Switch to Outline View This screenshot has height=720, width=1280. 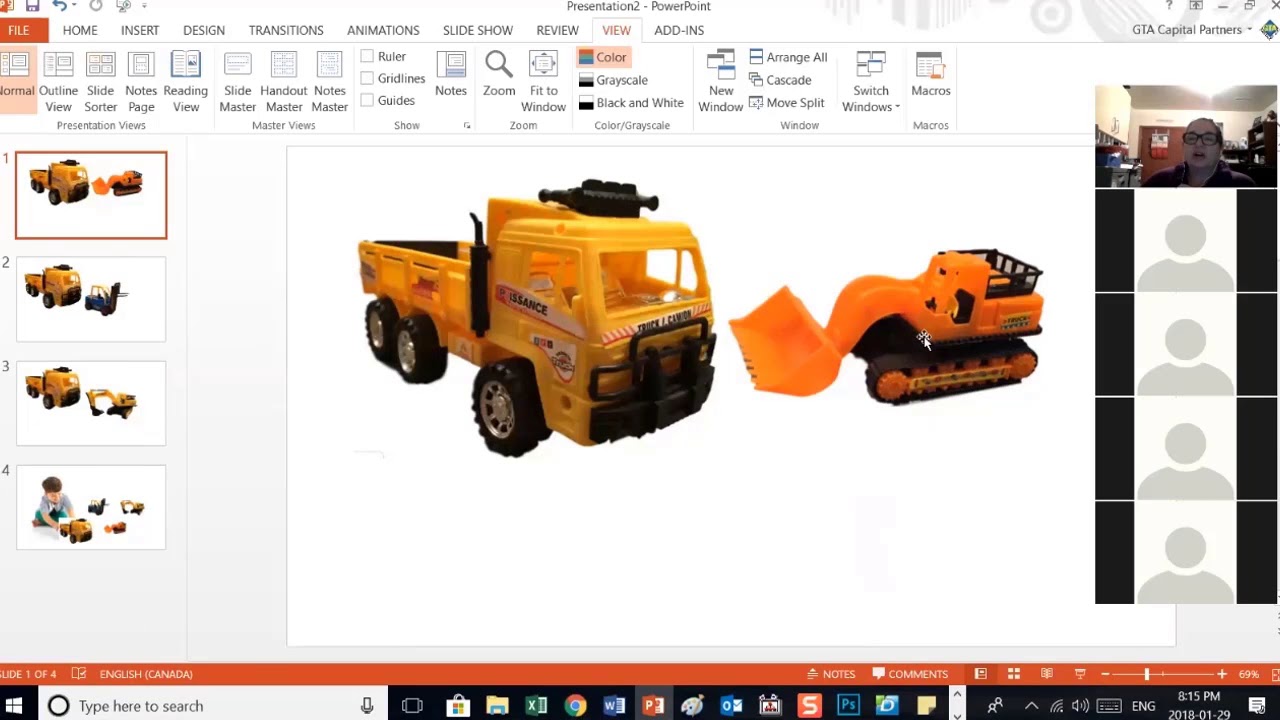pos(58,81)
